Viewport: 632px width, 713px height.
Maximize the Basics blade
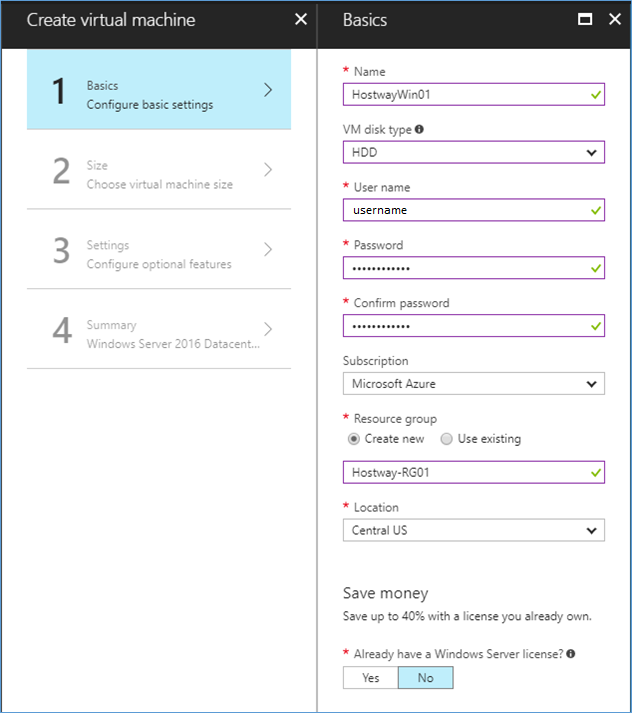tap(585, 19)
